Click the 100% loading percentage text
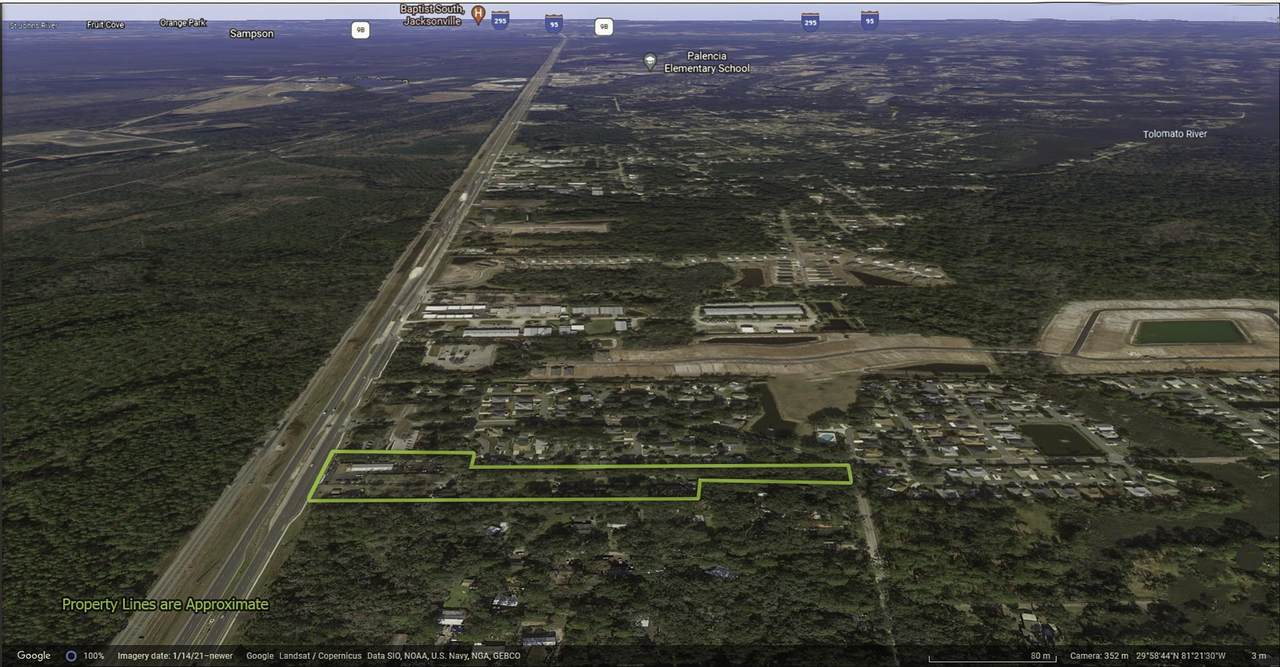 tap(94, 656)
